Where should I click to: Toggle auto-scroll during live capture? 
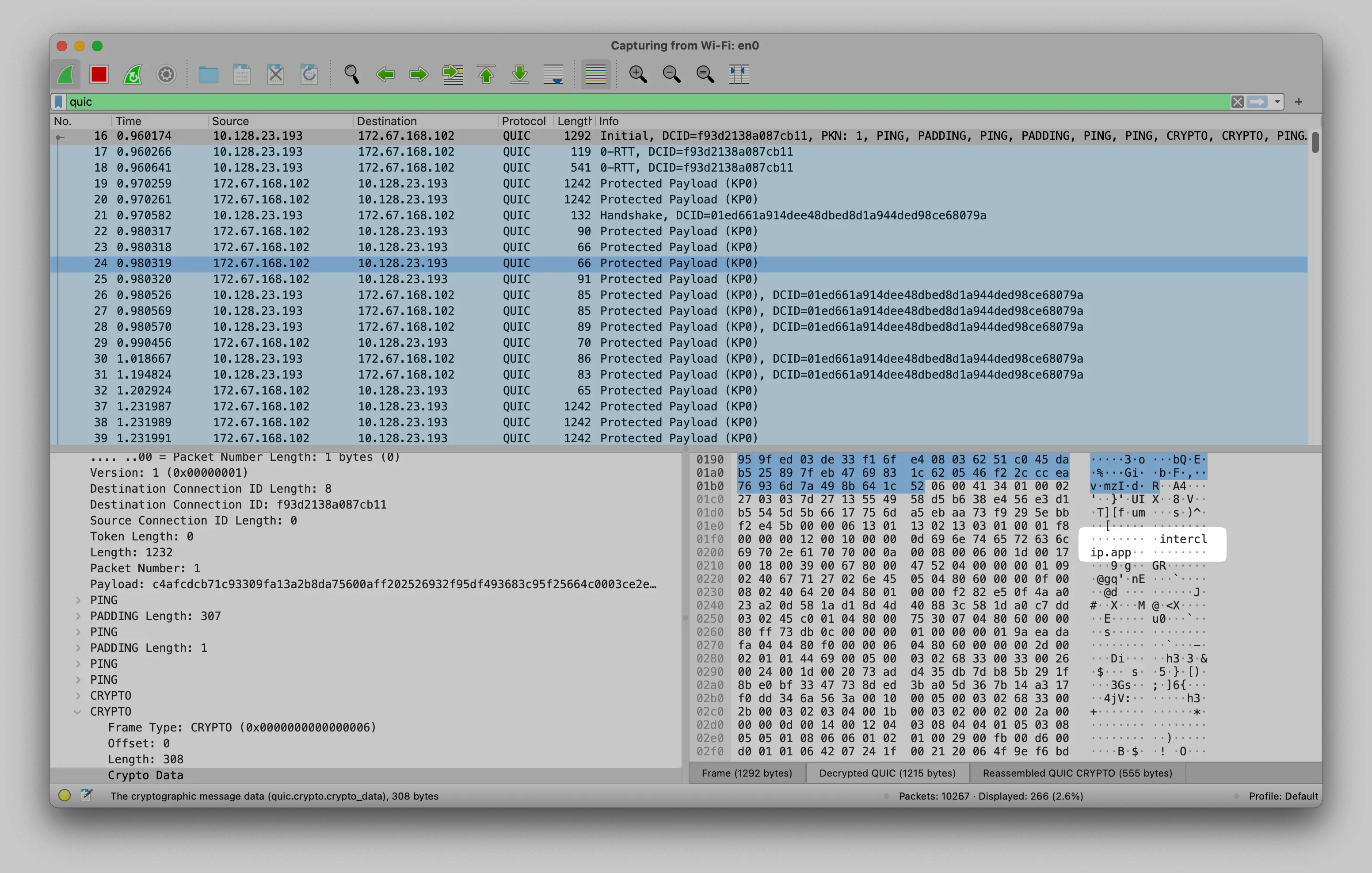tap(553, 75)
